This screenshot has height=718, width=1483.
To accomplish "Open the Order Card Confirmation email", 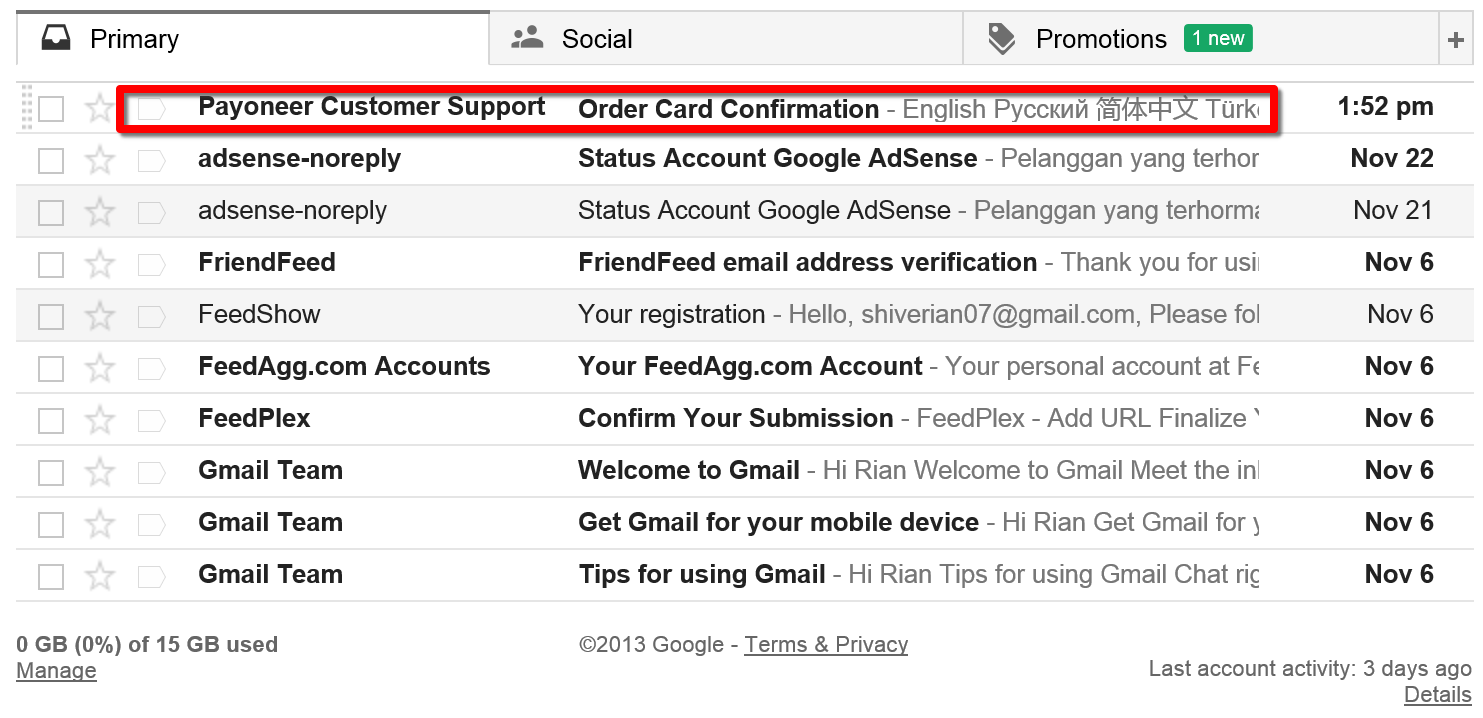I will 728,108.
